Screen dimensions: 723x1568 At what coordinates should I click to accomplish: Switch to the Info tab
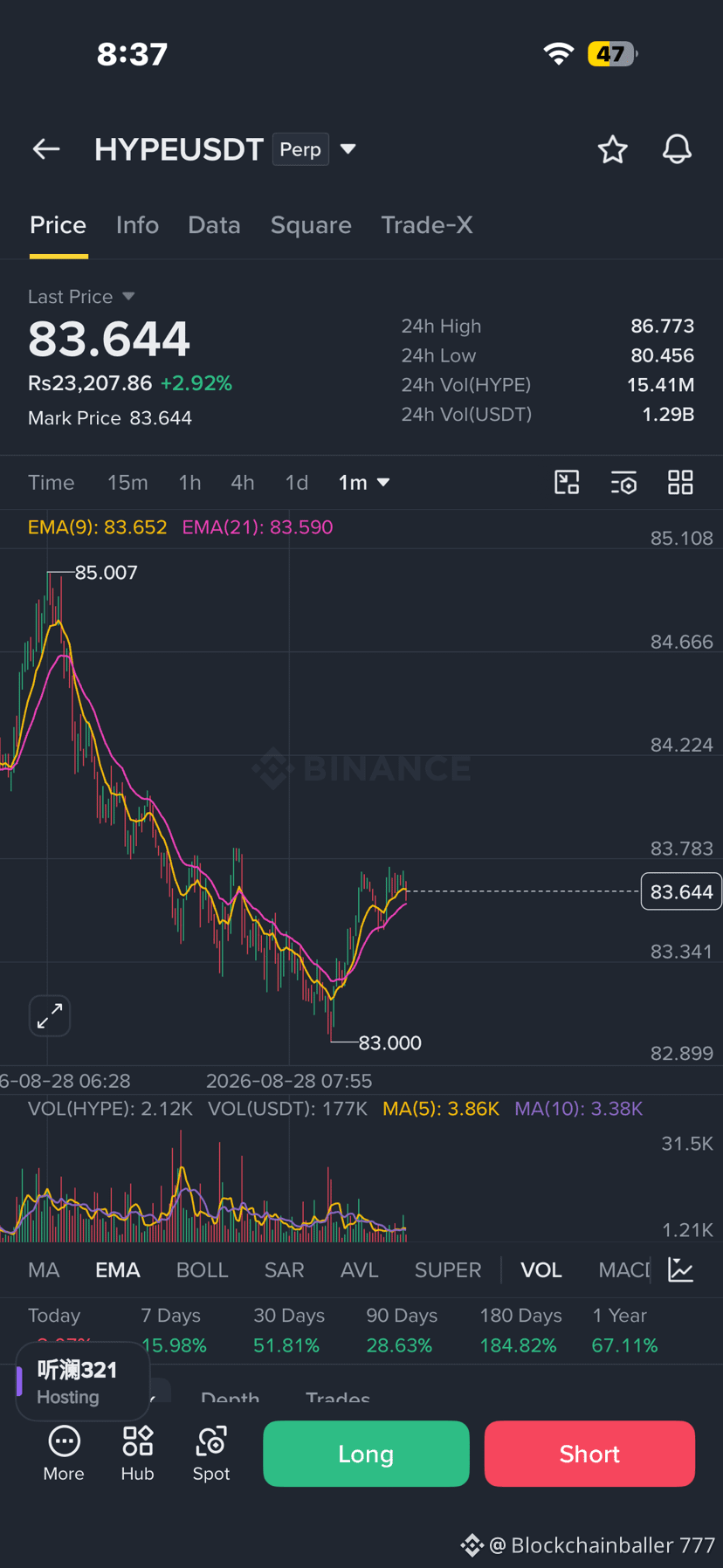tap(137, 225)
